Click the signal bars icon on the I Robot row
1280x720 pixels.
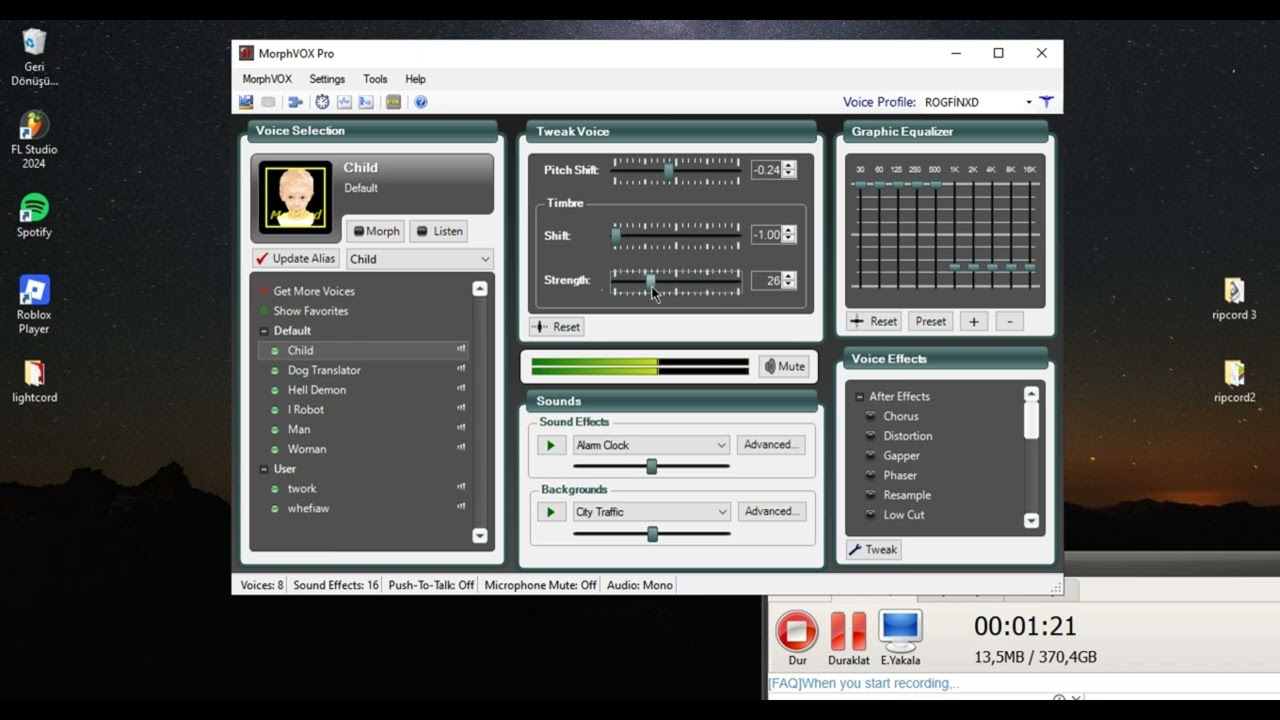(461, 409)
